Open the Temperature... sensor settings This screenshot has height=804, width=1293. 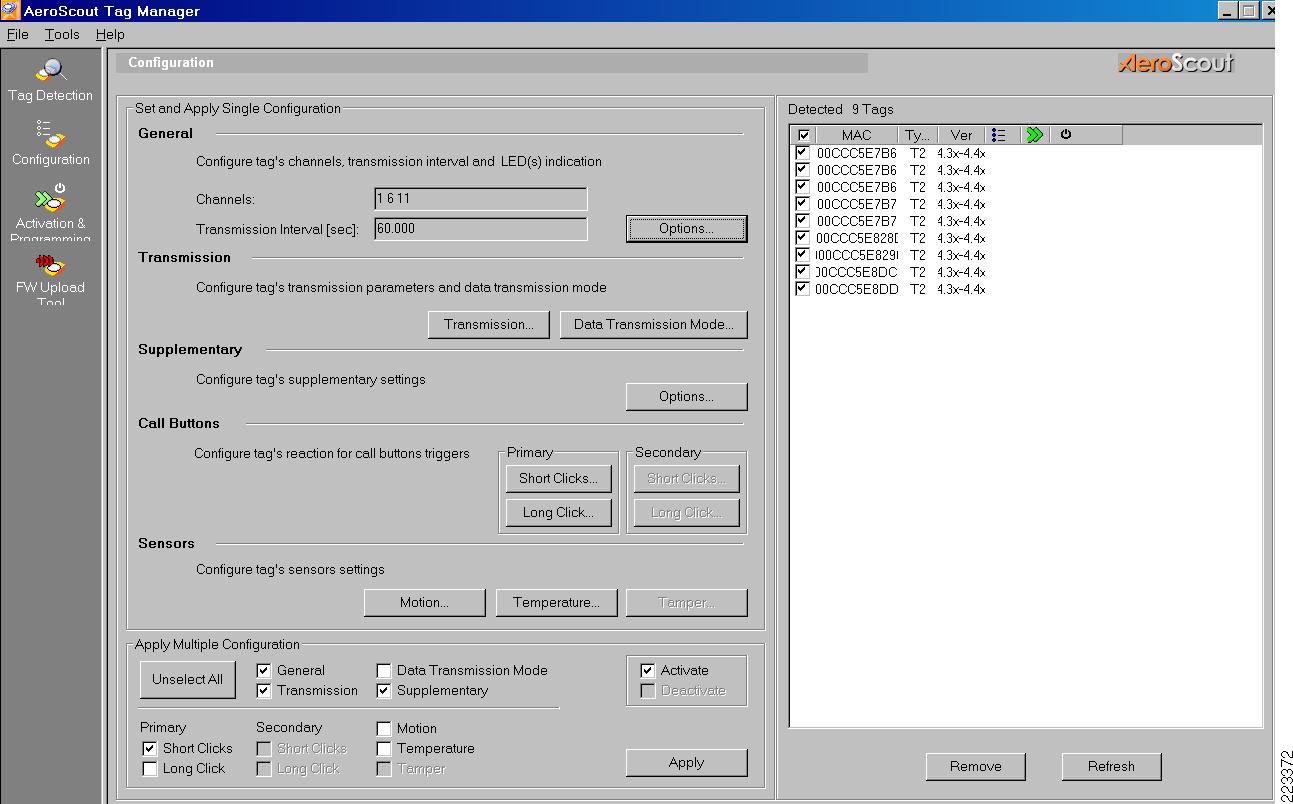pos(556,602)
